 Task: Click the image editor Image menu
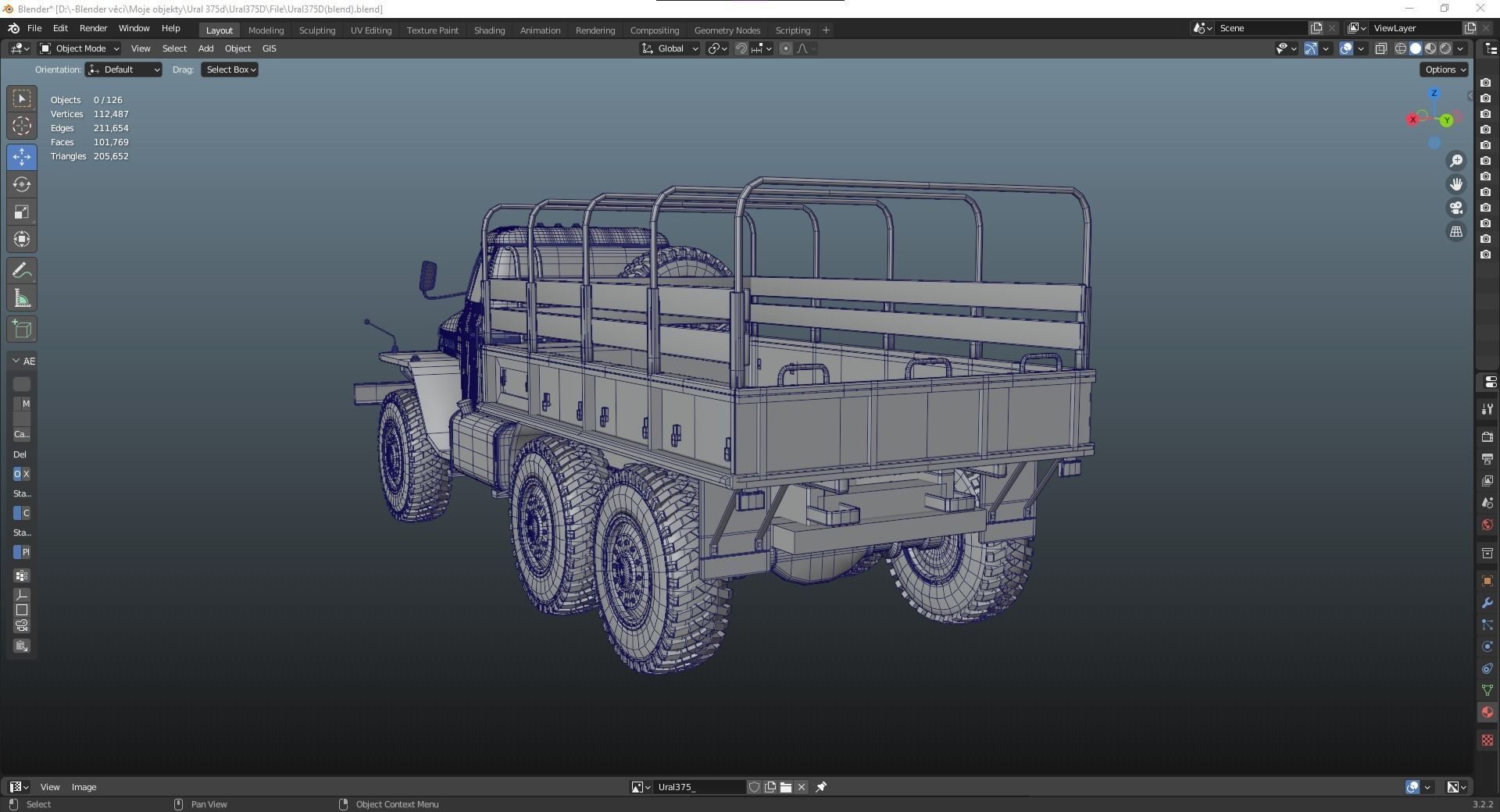(x=84, y=787)
